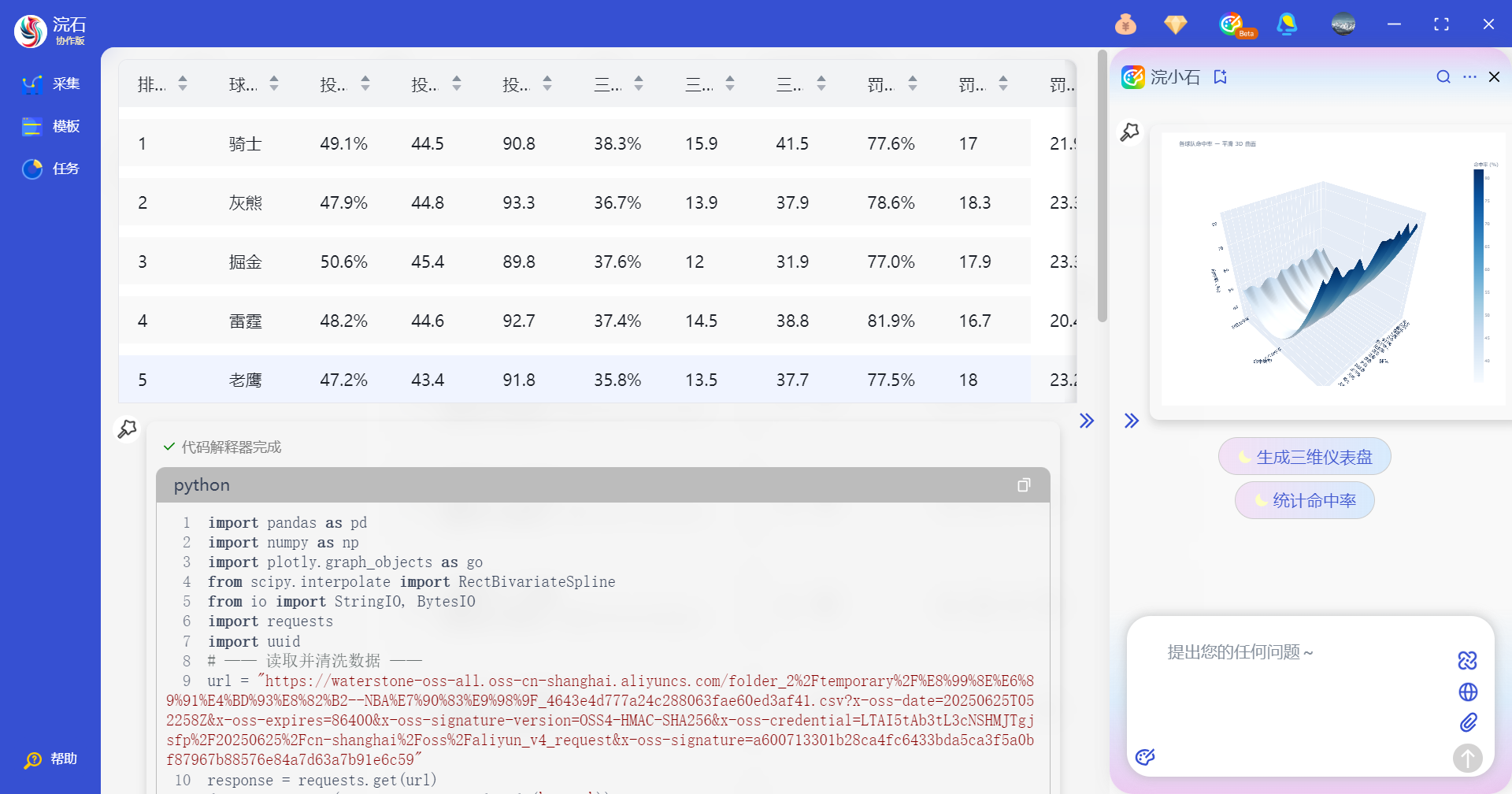Click the 统计命中率 suggestion

click(1304, 501)
